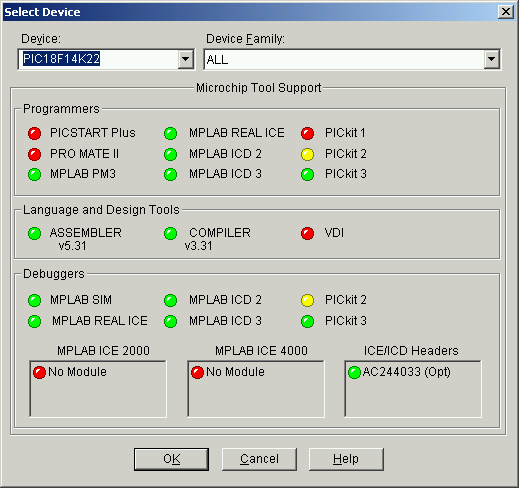
Task: Click the green ASSEMBLER status light
Action: pyautogui.click(x=34, y=233)
